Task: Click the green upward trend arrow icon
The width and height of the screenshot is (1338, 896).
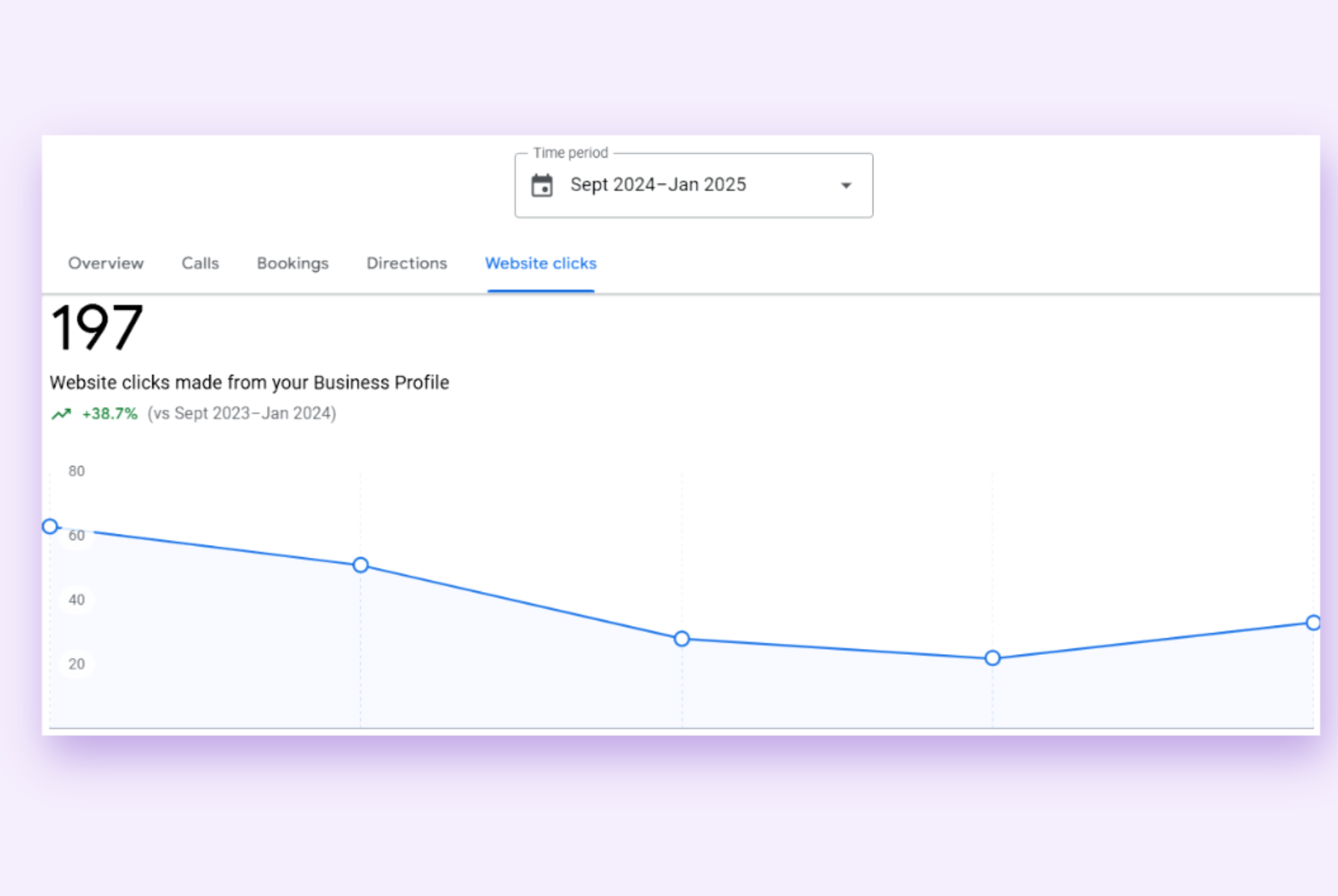Action: [61, 413]
